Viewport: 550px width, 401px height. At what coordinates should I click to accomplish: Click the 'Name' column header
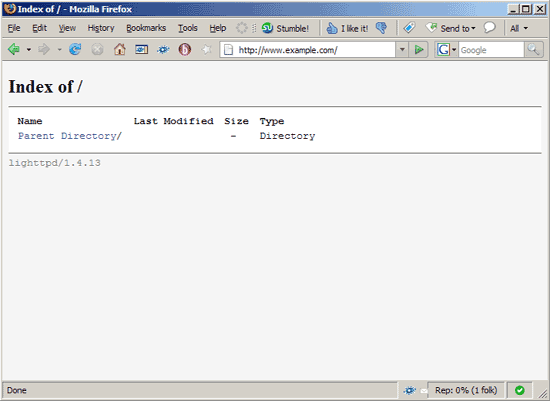pos(30,121)
